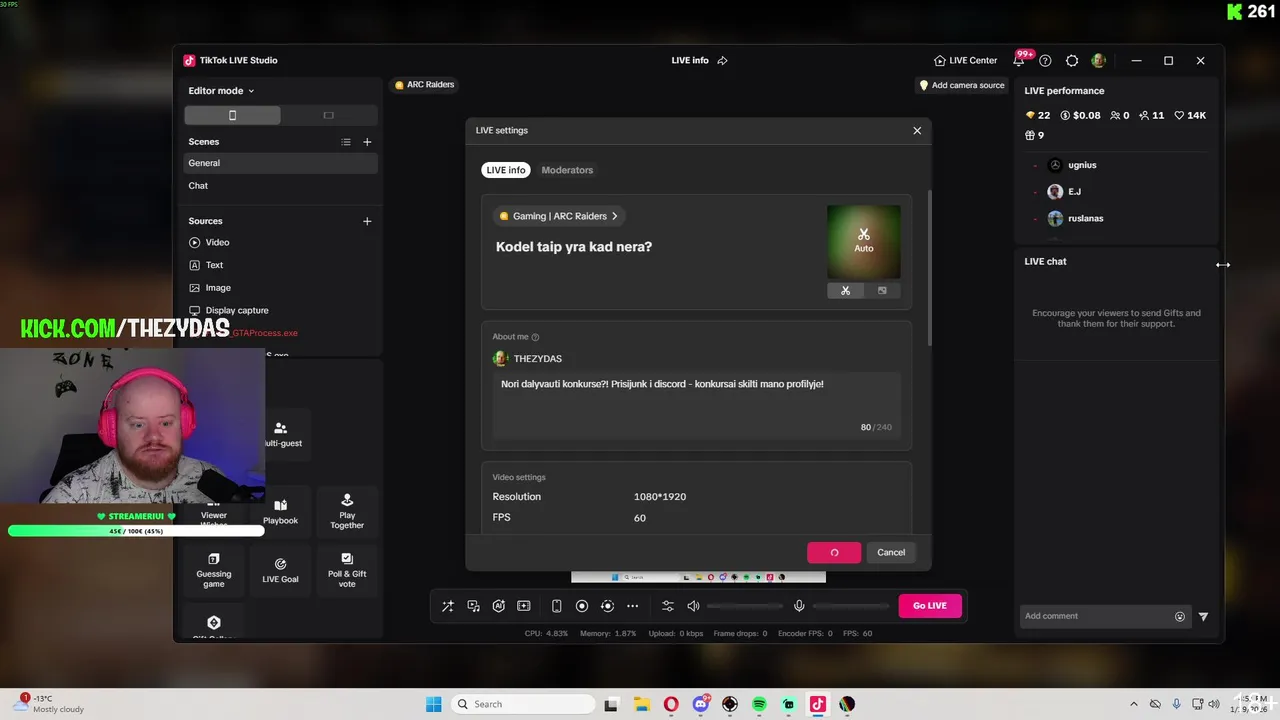
Task: Open Discord from the taskbar
Action: (701, 704)
